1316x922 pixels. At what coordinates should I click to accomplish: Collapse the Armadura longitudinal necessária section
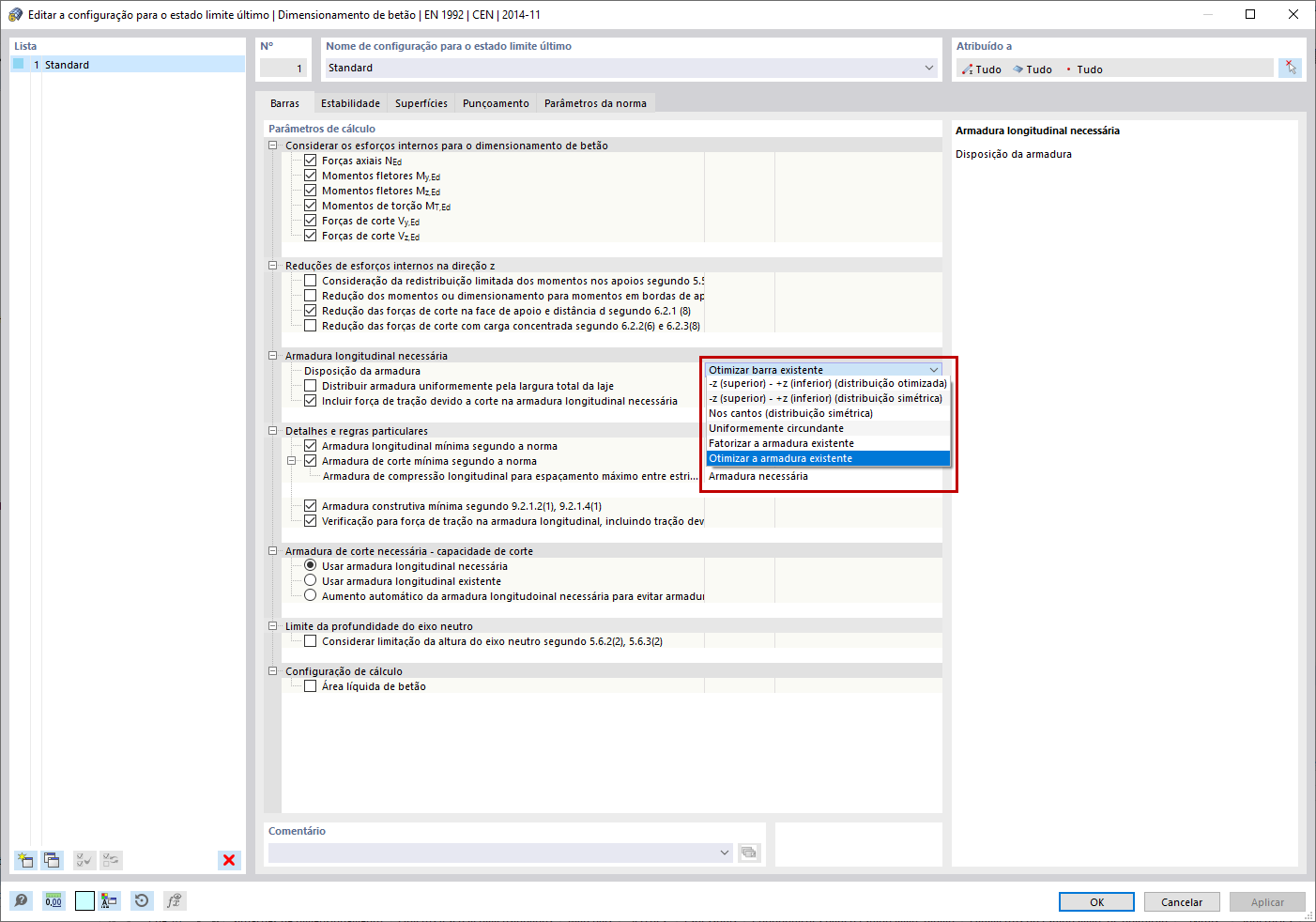[x=273, y=356]
